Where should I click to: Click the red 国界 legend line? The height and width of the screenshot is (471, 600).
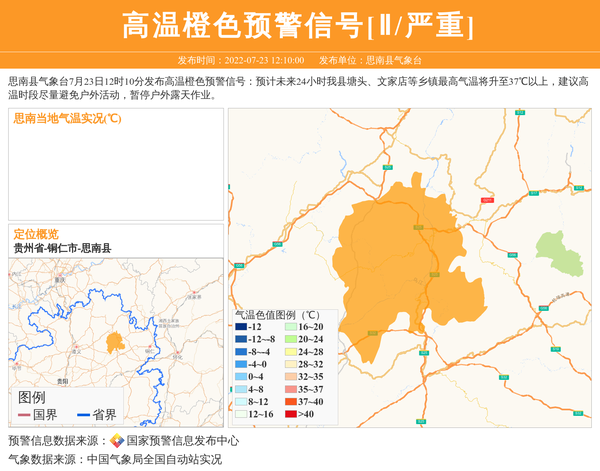pos(23,415)
